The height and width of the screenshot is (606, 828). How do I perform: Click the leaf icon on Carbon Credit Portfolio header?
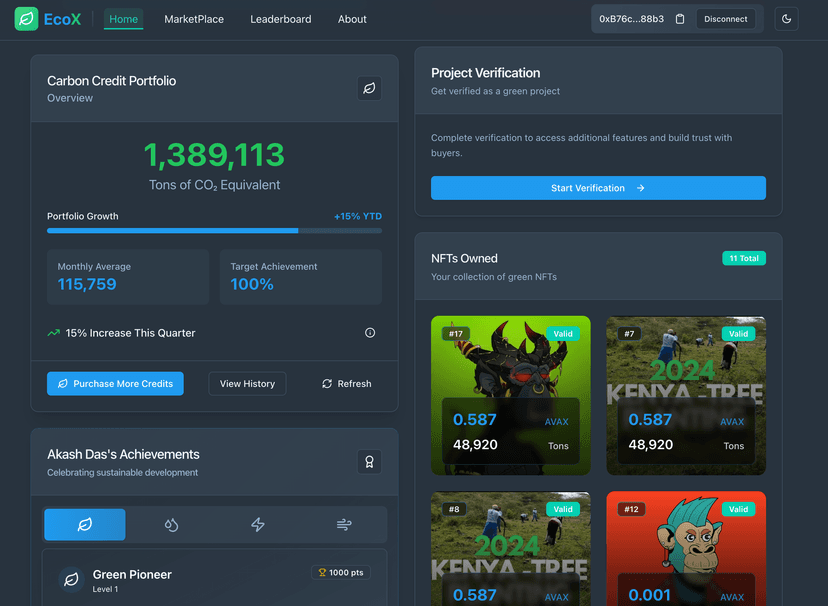pos(369,88)
